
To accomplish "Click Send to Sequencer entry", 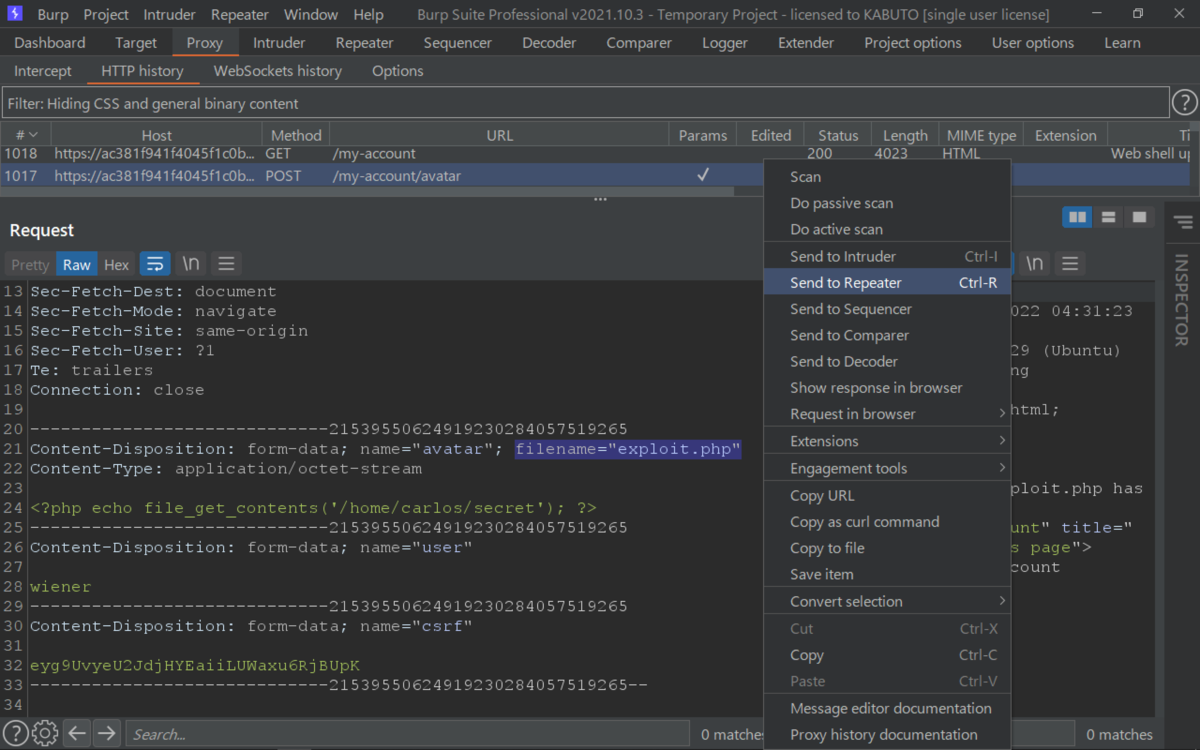I will tap(886, 309).
